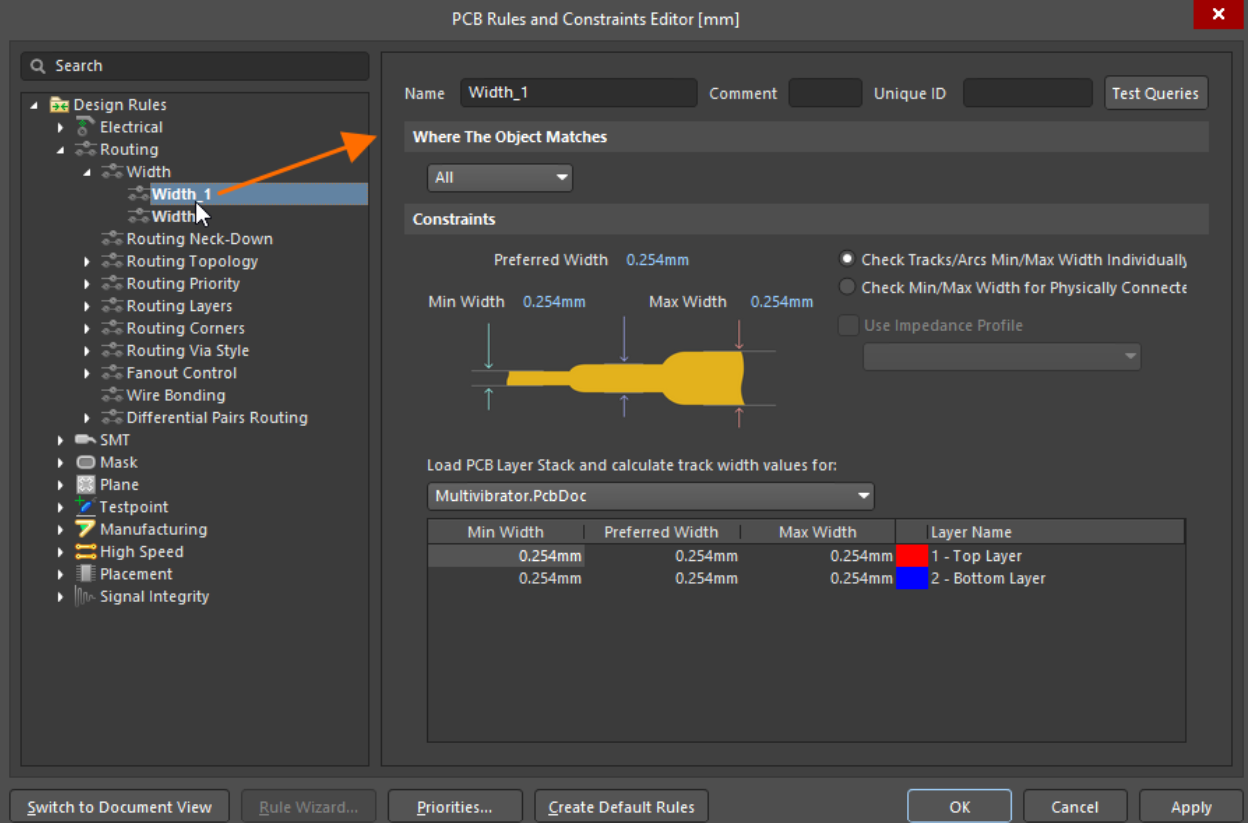Click the Plane category icon
1248x823 pixels.
[x=86, y=485]
